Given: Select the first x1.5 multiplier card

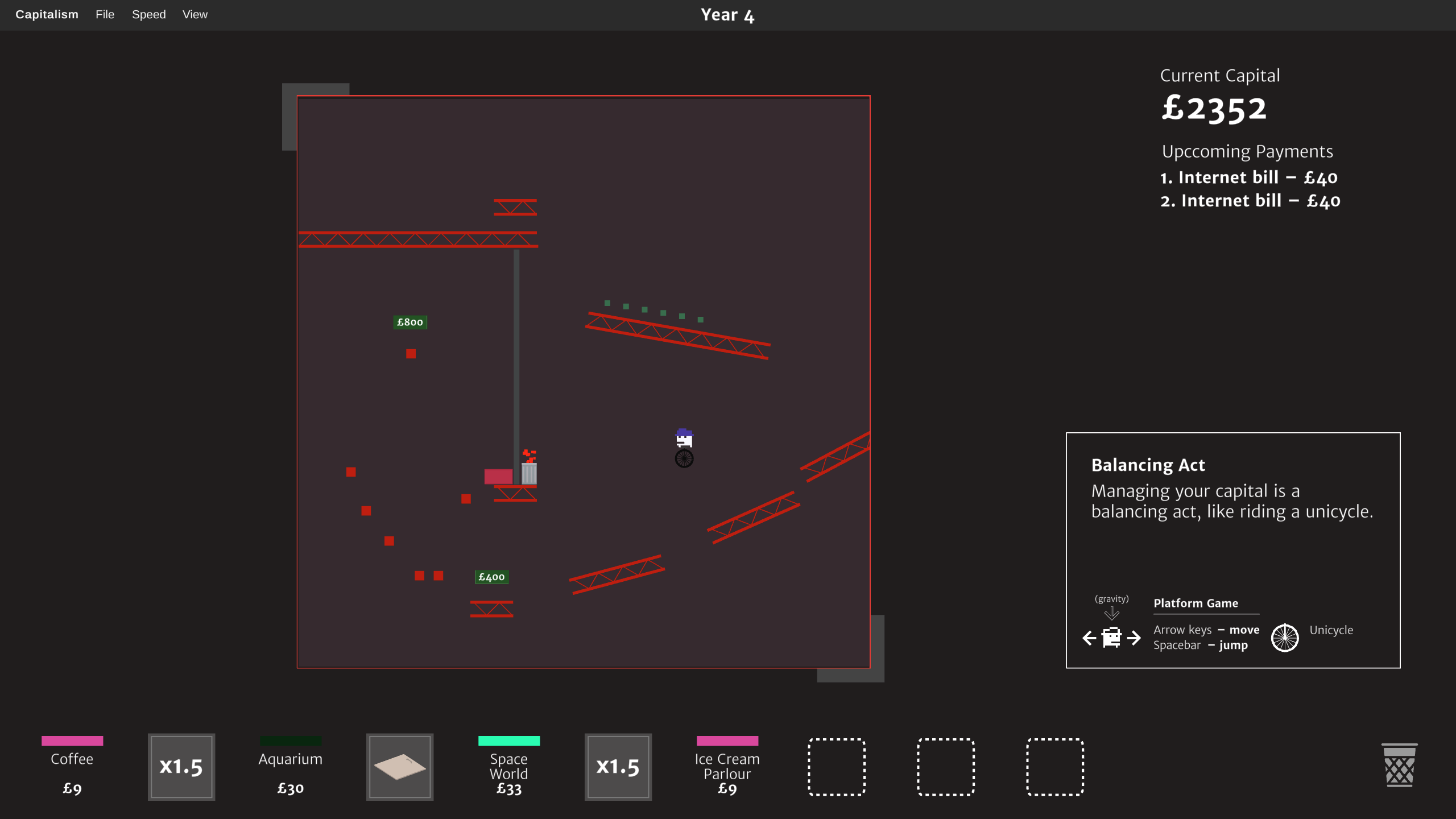Looking at the screenshot, I should point(181,767).
